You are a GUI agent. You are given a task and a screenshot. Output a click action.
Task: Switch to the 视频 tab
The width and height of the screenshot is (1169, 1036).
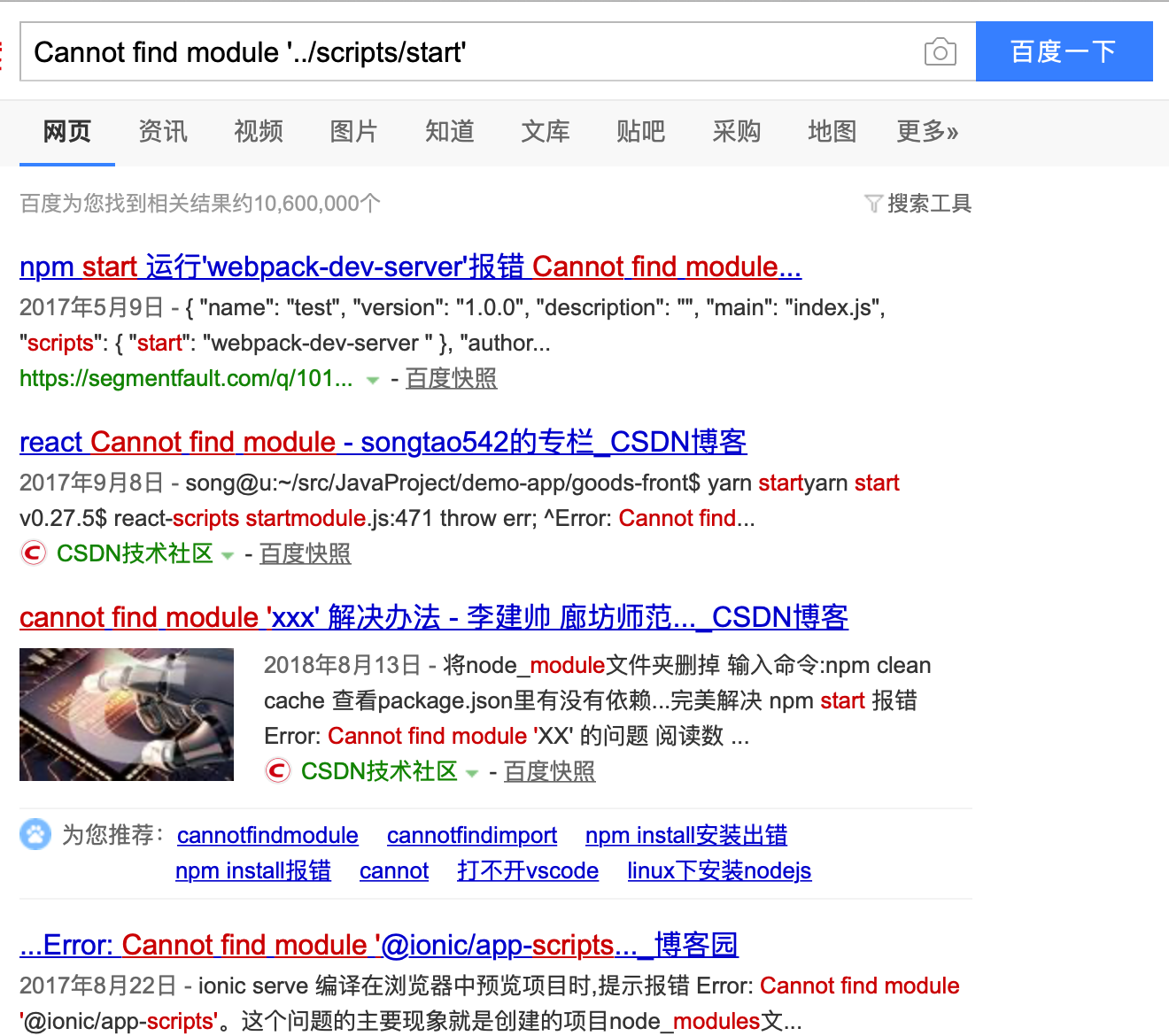258,131
